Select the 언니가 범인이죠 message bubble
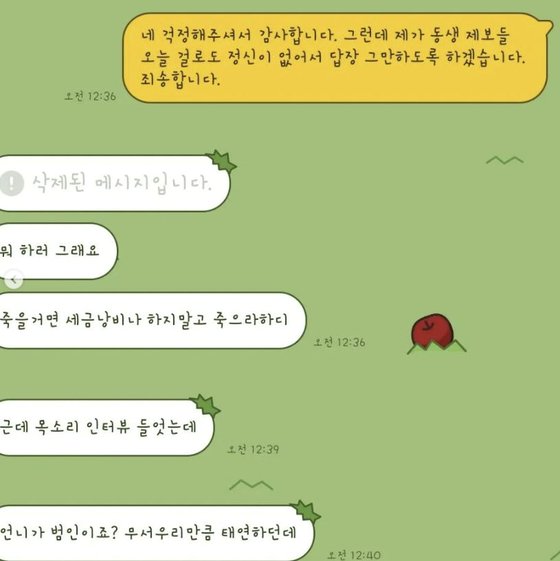Screen dimensions: 560x561 coord(157,533)
